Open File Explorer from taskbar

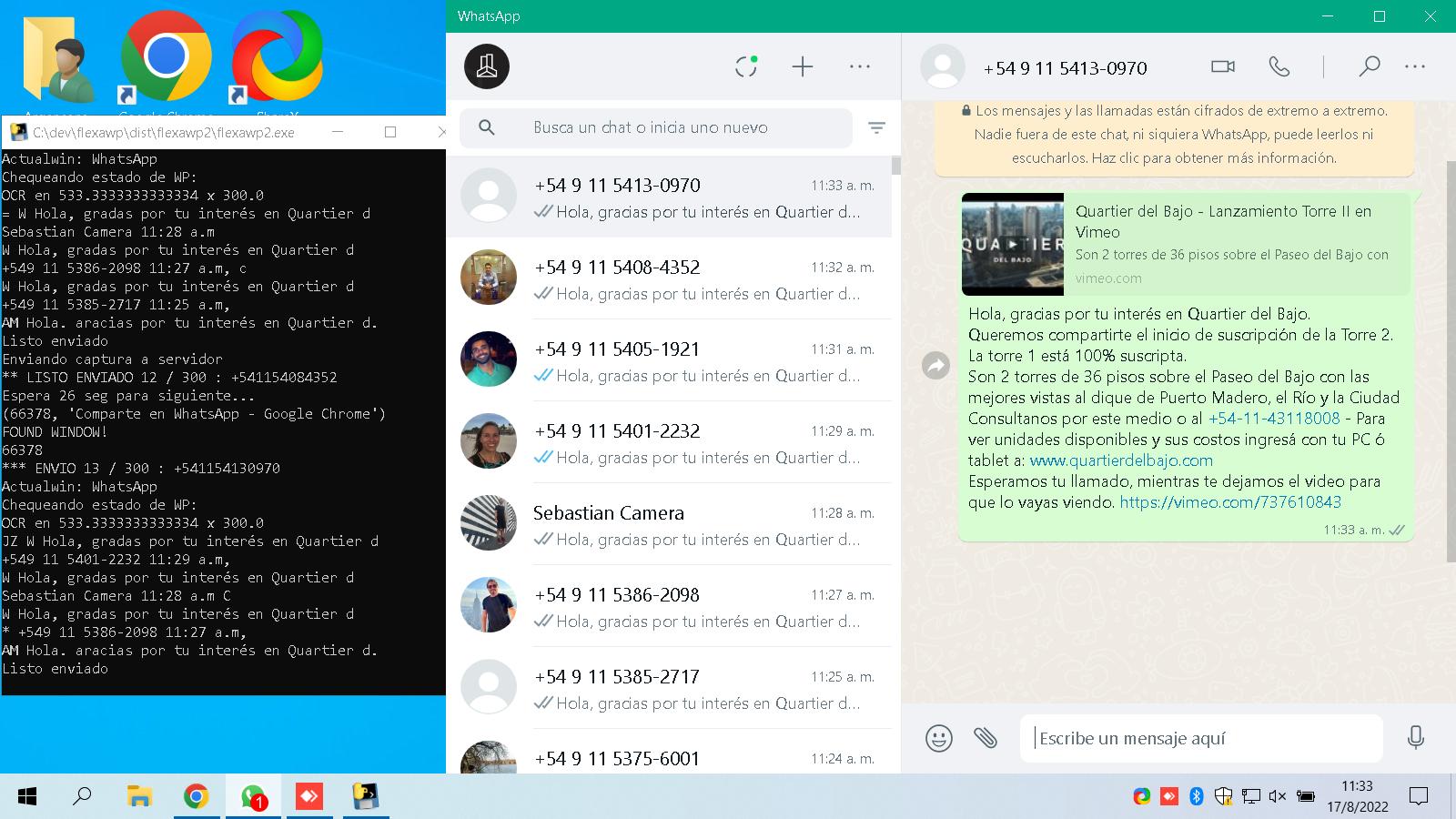click(x=138, y=797)
